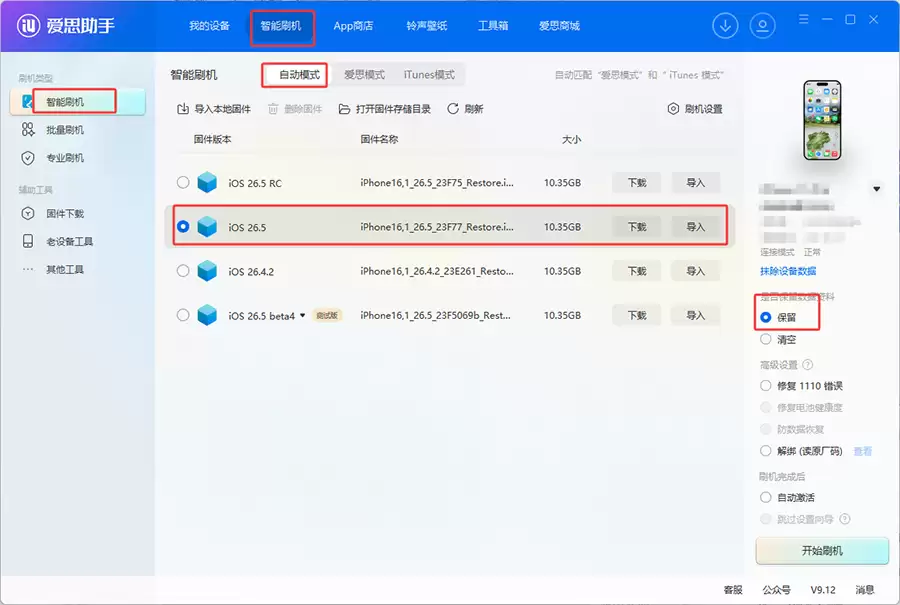Click 公众号 in the bottom bar
This screenshot has width=900, height=605.
776,590
